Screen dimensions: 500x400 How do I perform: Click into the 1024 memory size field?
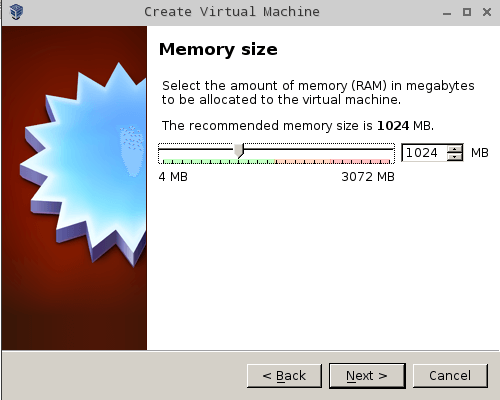click(x=424, y=153)
